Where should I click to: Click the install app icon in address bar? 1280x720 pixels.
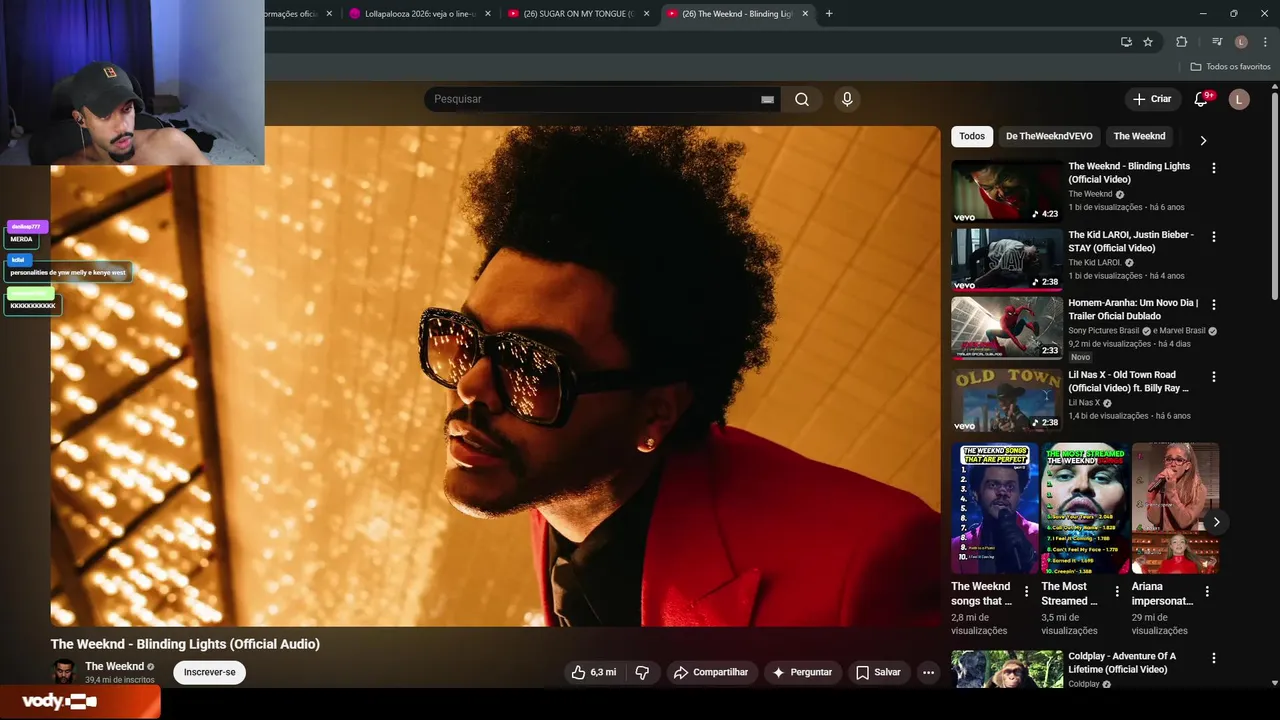(1126, 42)
